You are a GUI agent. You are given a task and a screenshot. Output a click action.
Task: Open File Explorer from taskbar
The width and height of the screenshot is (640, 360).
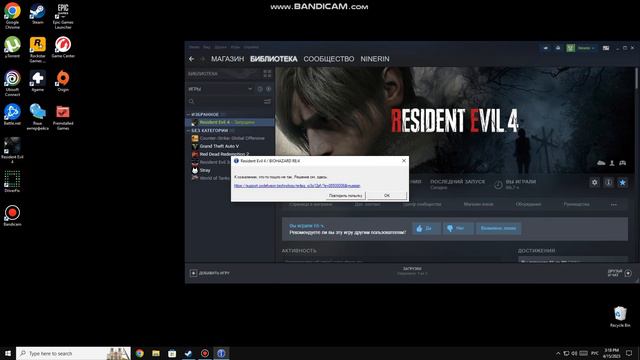pos(156,353)
